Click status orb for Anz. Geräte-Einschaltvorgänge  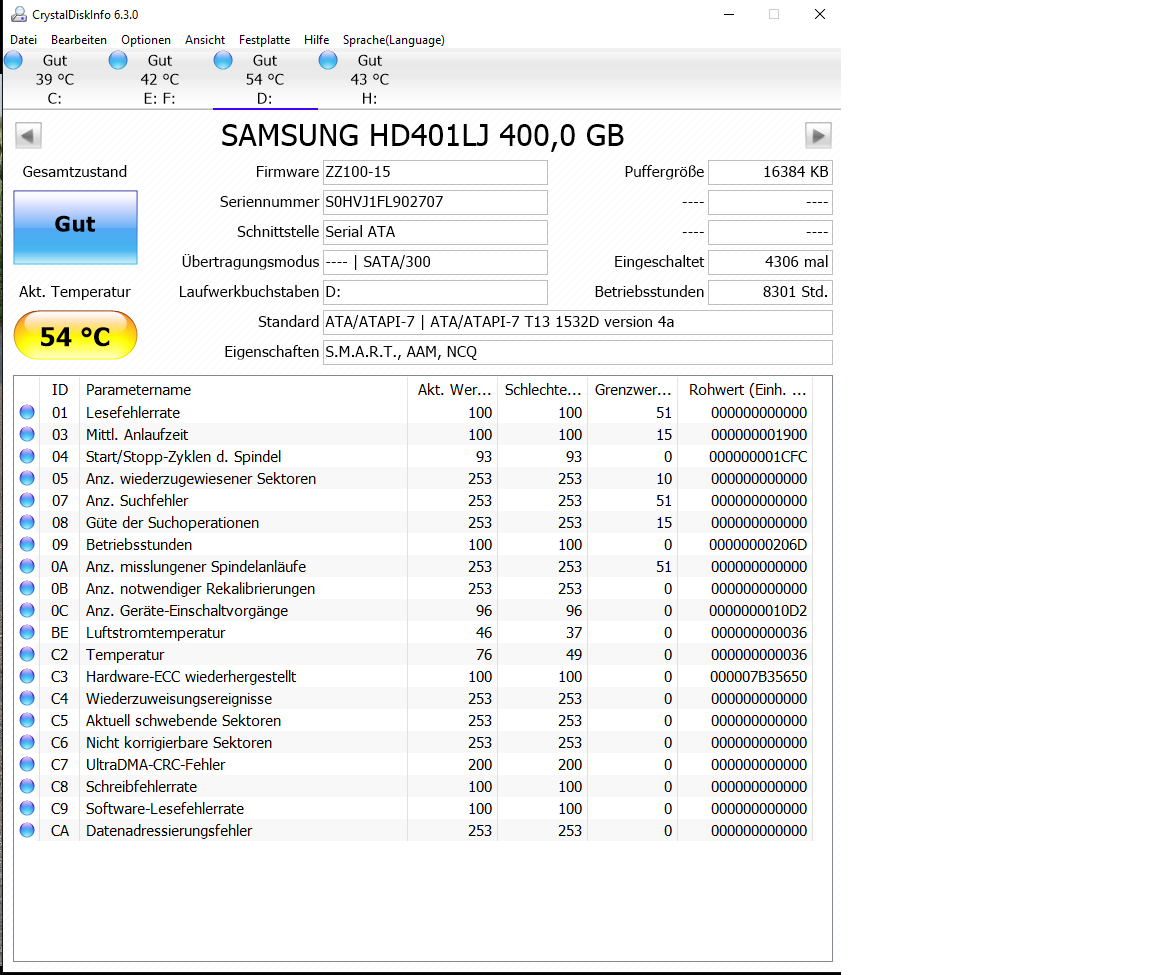[27, 610]
